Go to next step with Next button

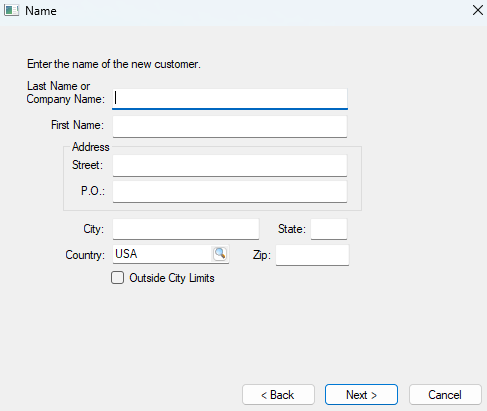[361, 395]
